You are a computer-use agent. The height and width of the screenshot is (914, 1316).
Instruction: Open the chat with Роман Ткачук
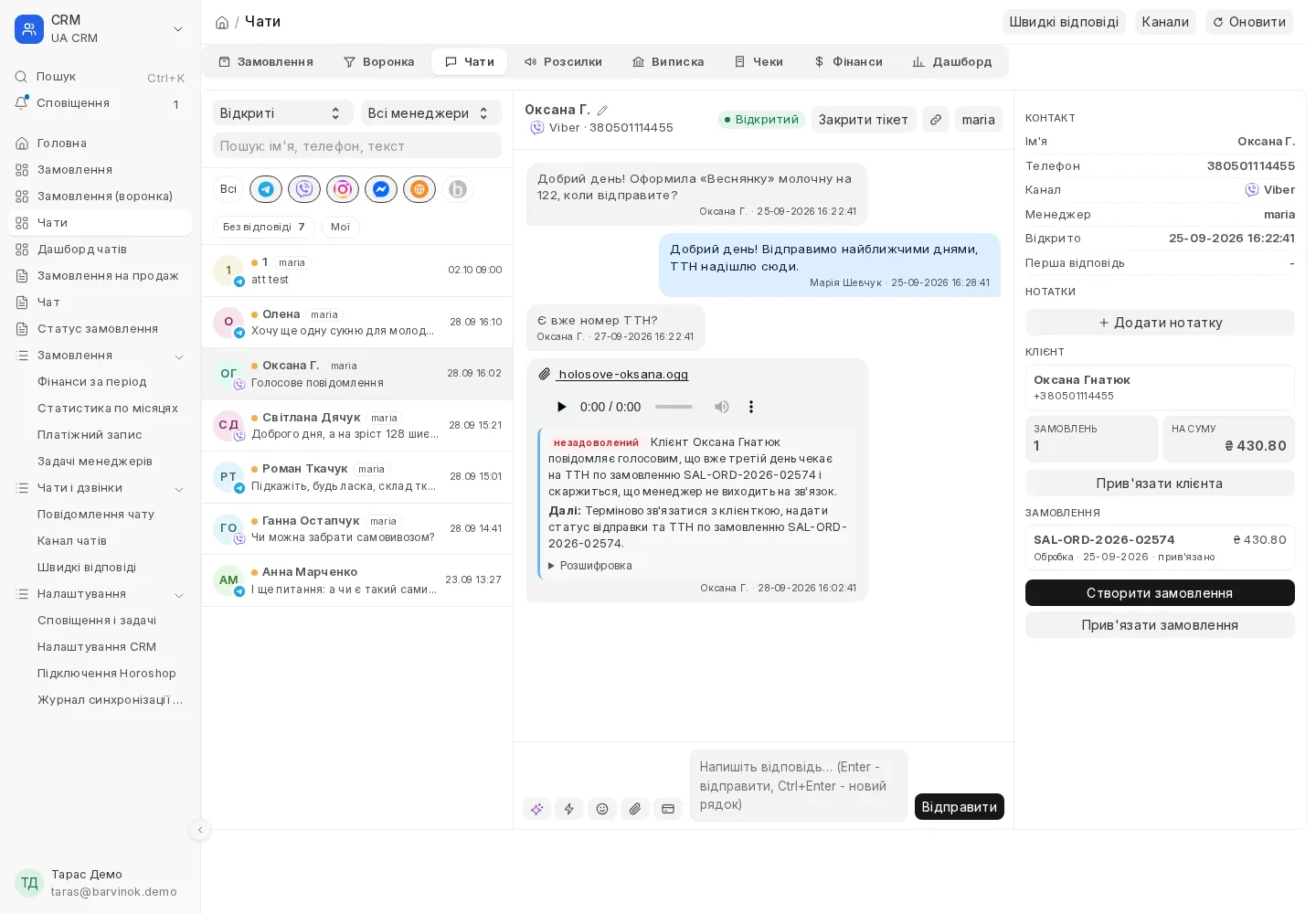357,477
